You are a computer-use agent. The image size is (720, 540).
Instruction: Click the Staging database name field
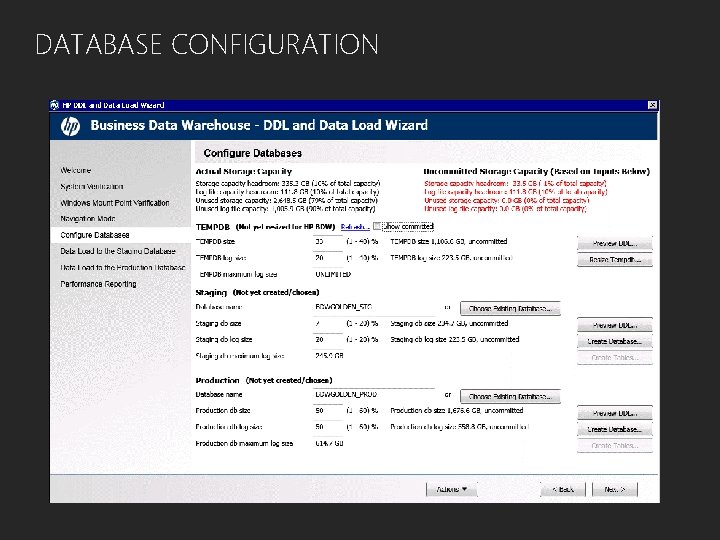tap(375, 307)
